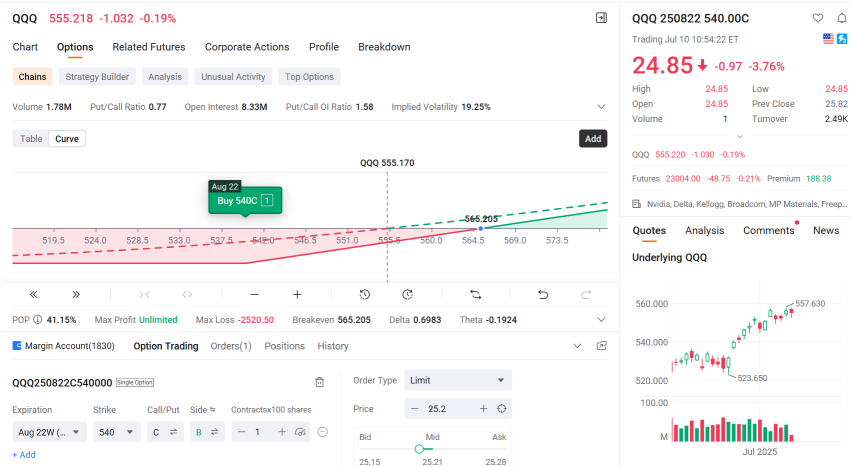Switch to the History tab
This screenshot has height=467, width=853.
point(333,346)
